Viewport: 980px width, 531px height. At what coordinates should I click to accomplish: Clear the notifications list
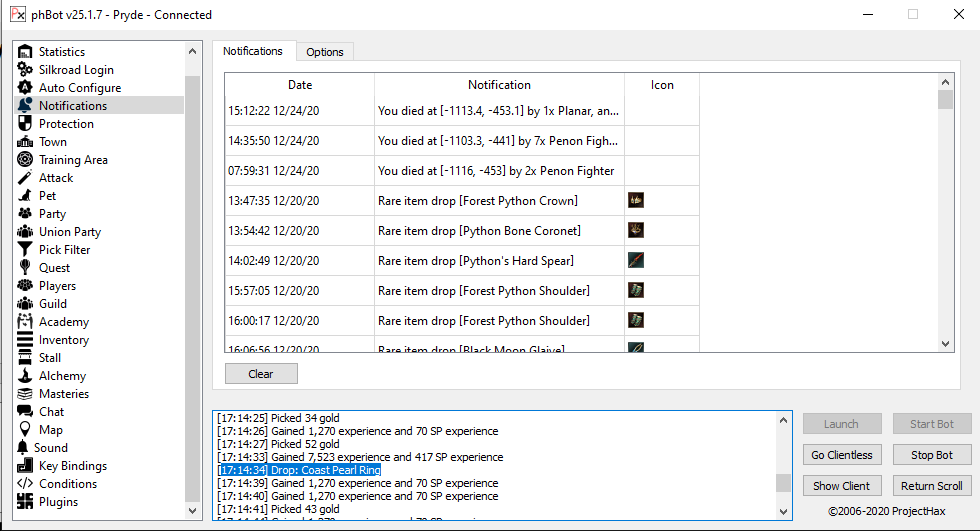[261, 374]
